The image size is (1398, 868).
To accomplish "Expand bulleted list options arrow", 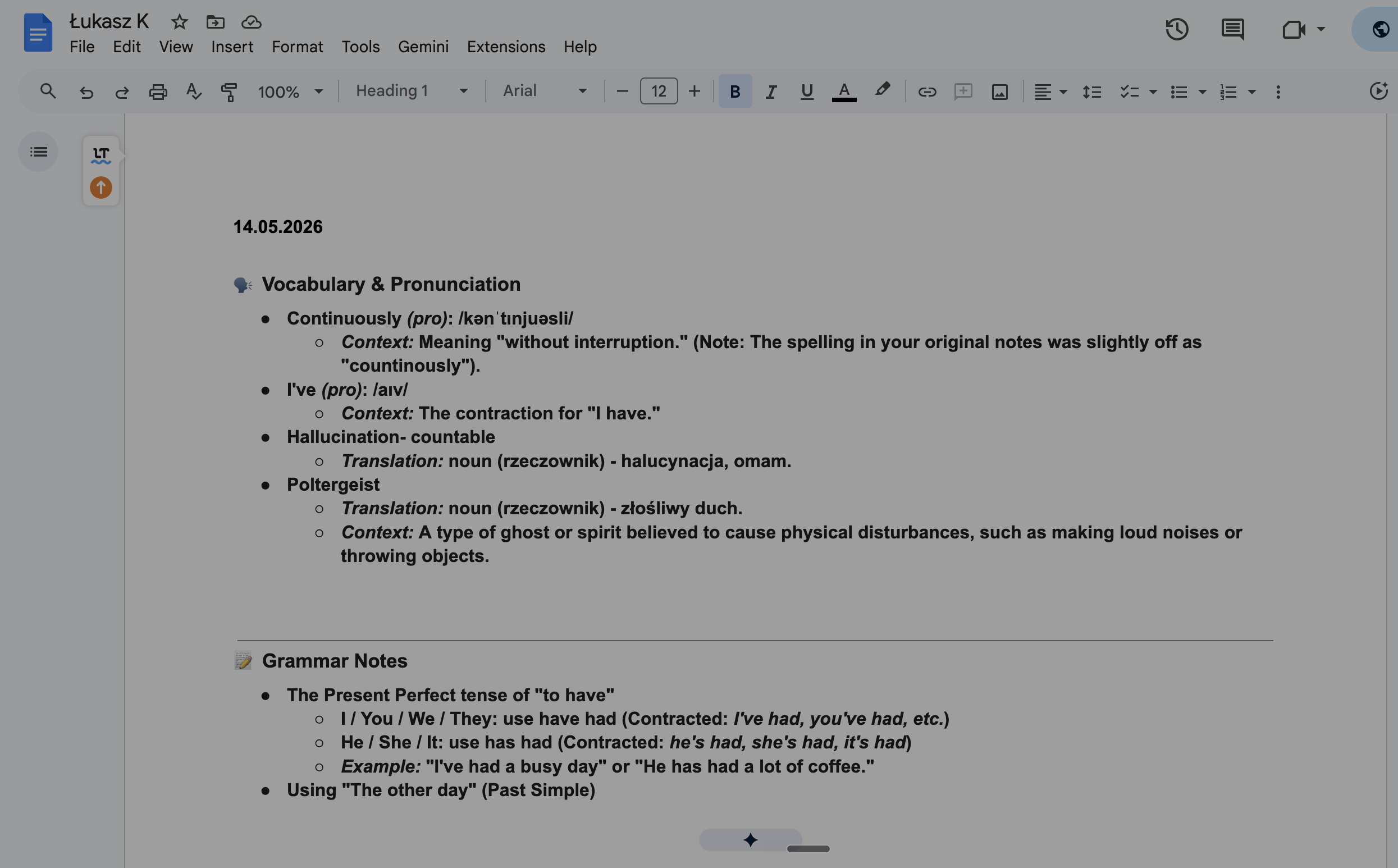I will tap(1201, 92).
